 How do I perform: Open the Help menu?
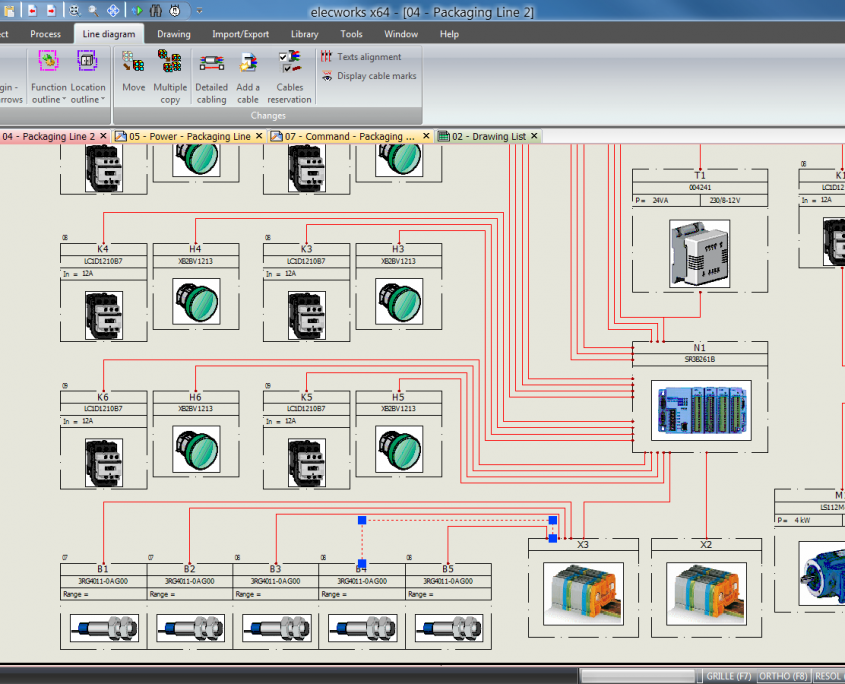click(449, 34)
